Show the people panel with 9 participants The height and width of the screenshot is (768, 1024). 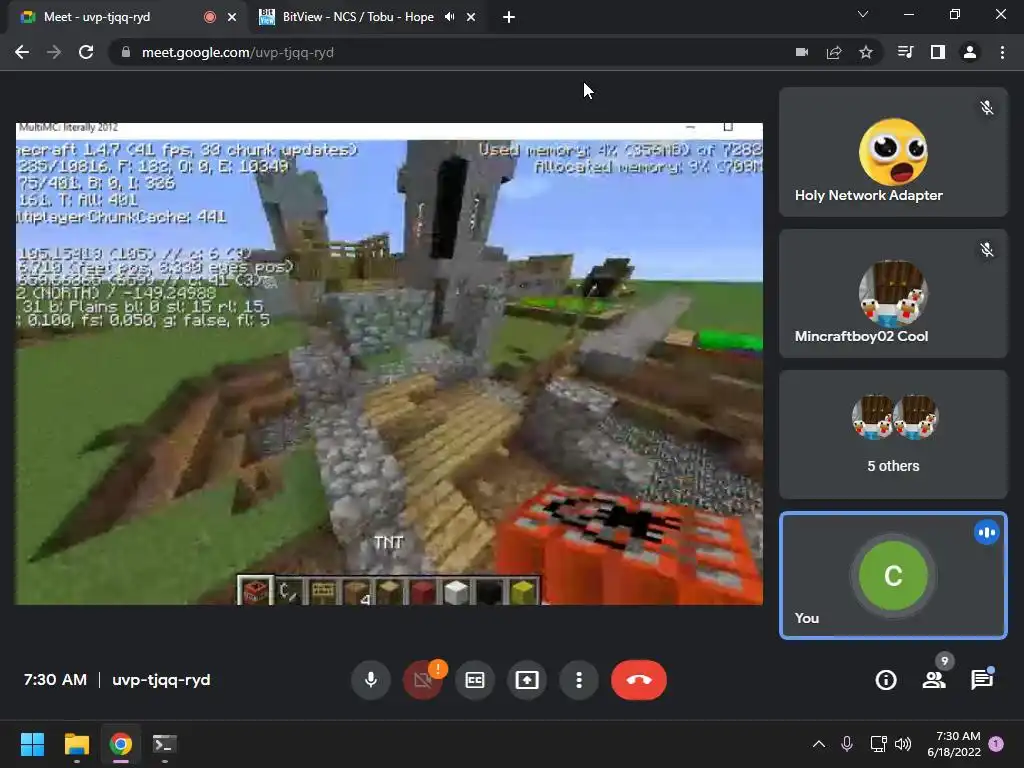tap(935, 680)
